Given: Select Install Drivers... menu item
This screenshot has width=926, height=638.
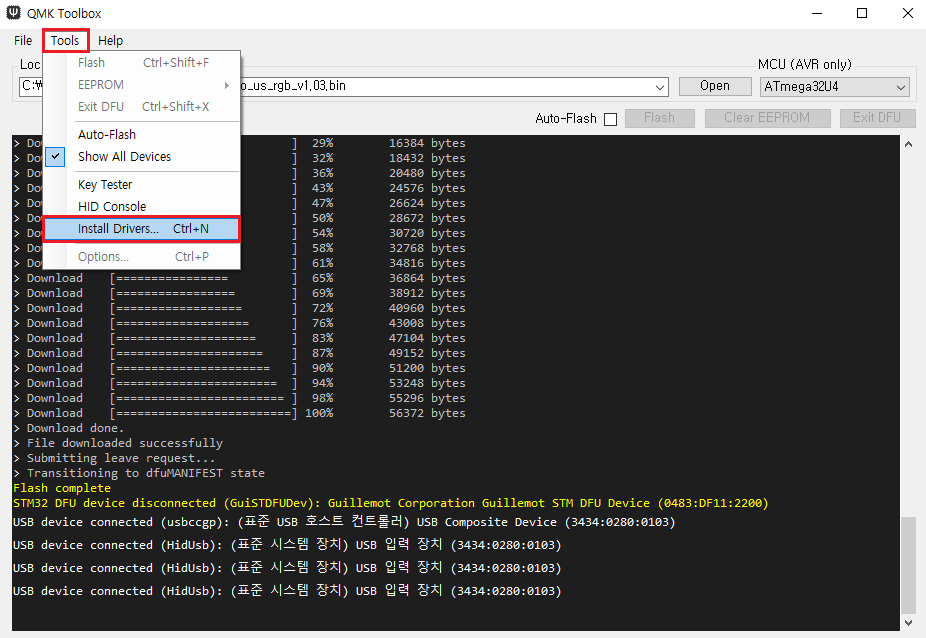Looking at the screenshot, I should click(142, 229).
